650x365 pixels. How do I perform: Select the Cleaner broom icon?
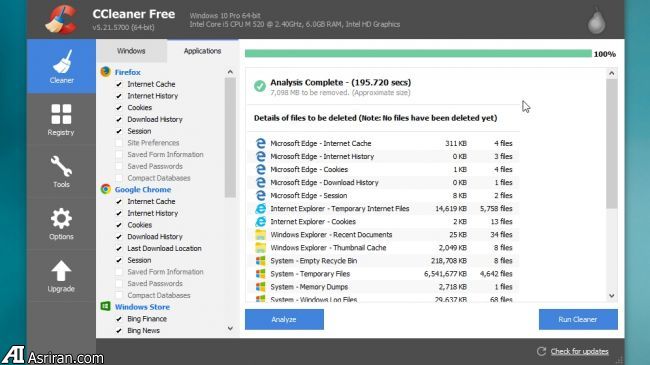point(62,61)
